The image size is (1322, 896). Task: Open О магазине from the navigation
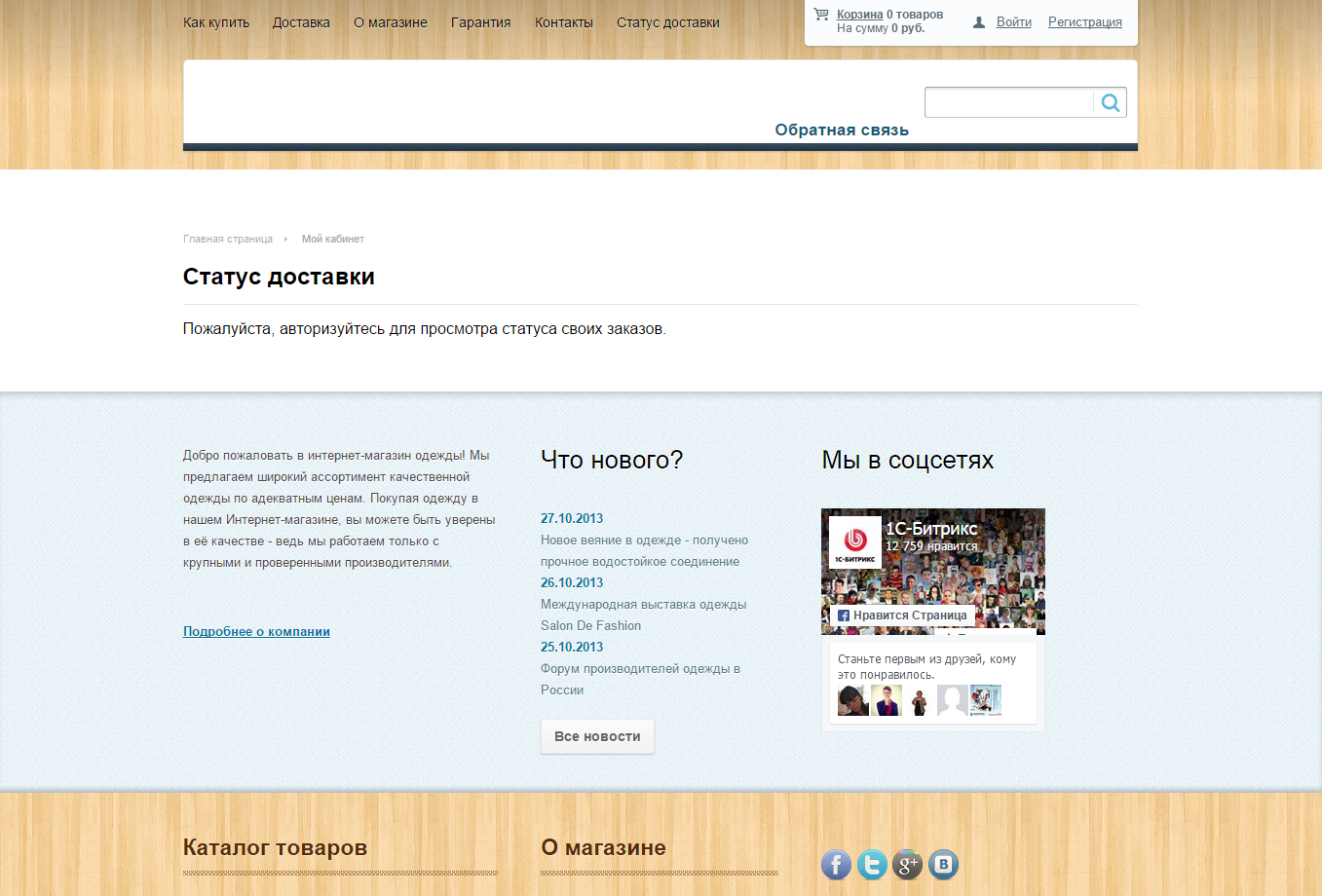pos(390,21)
